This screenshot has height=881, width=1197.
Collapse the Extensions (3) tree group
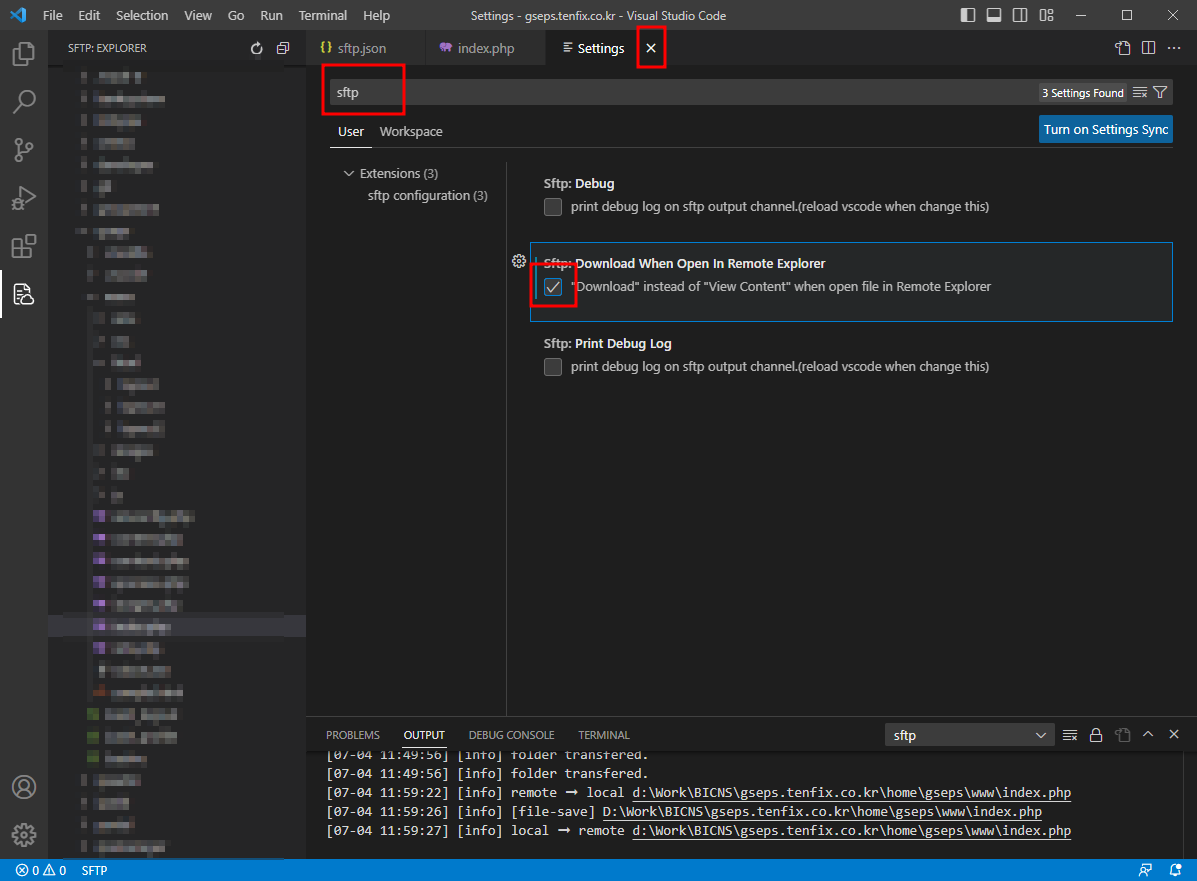(349, 173)
